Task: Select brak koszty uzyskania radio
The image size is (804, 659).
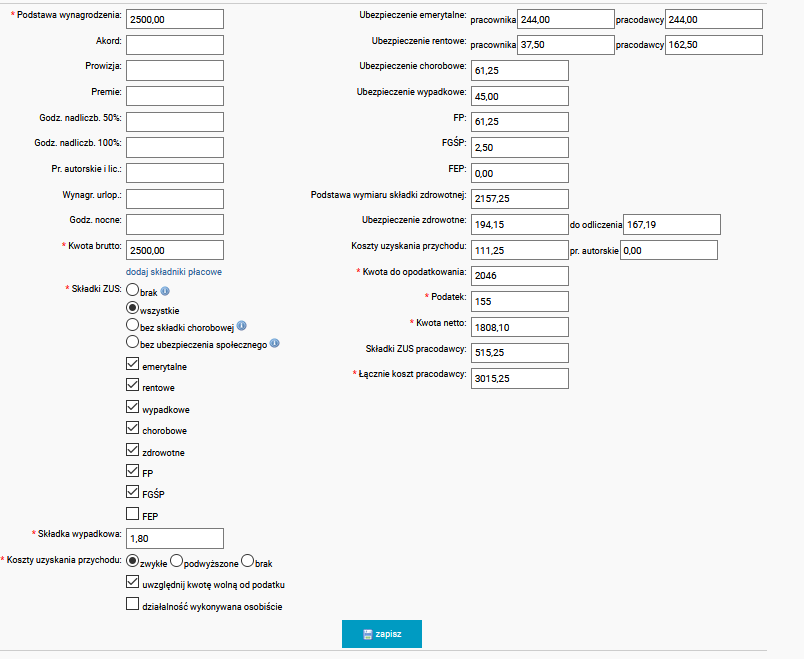Action: pyautogui.click(x=247, y=561)
